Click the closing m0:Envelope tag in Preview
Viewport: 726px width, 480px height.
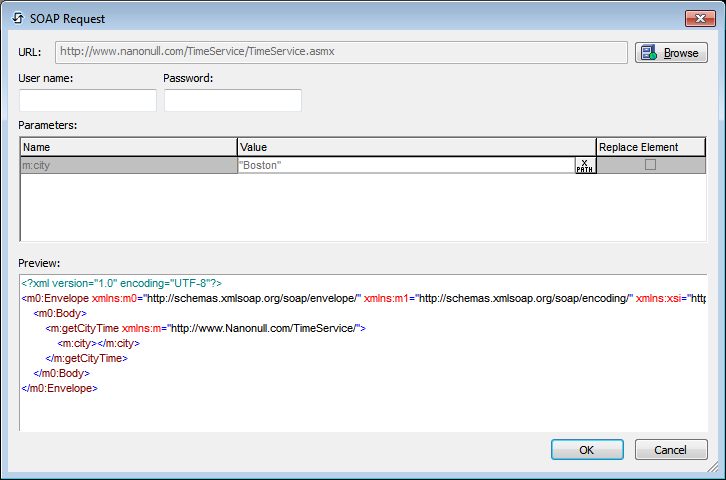click(x=59, y=388)
